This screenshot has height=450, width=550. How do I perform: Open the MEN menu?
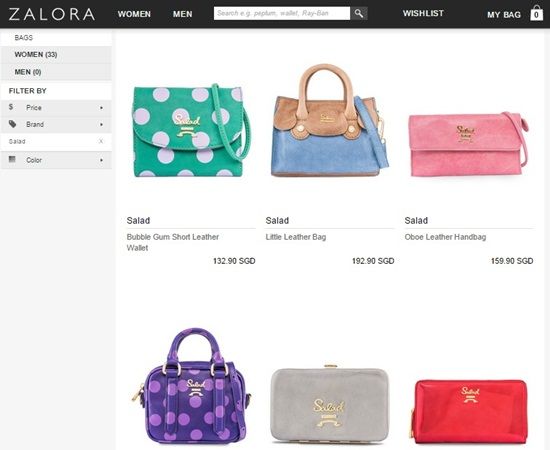pos(182,14)
